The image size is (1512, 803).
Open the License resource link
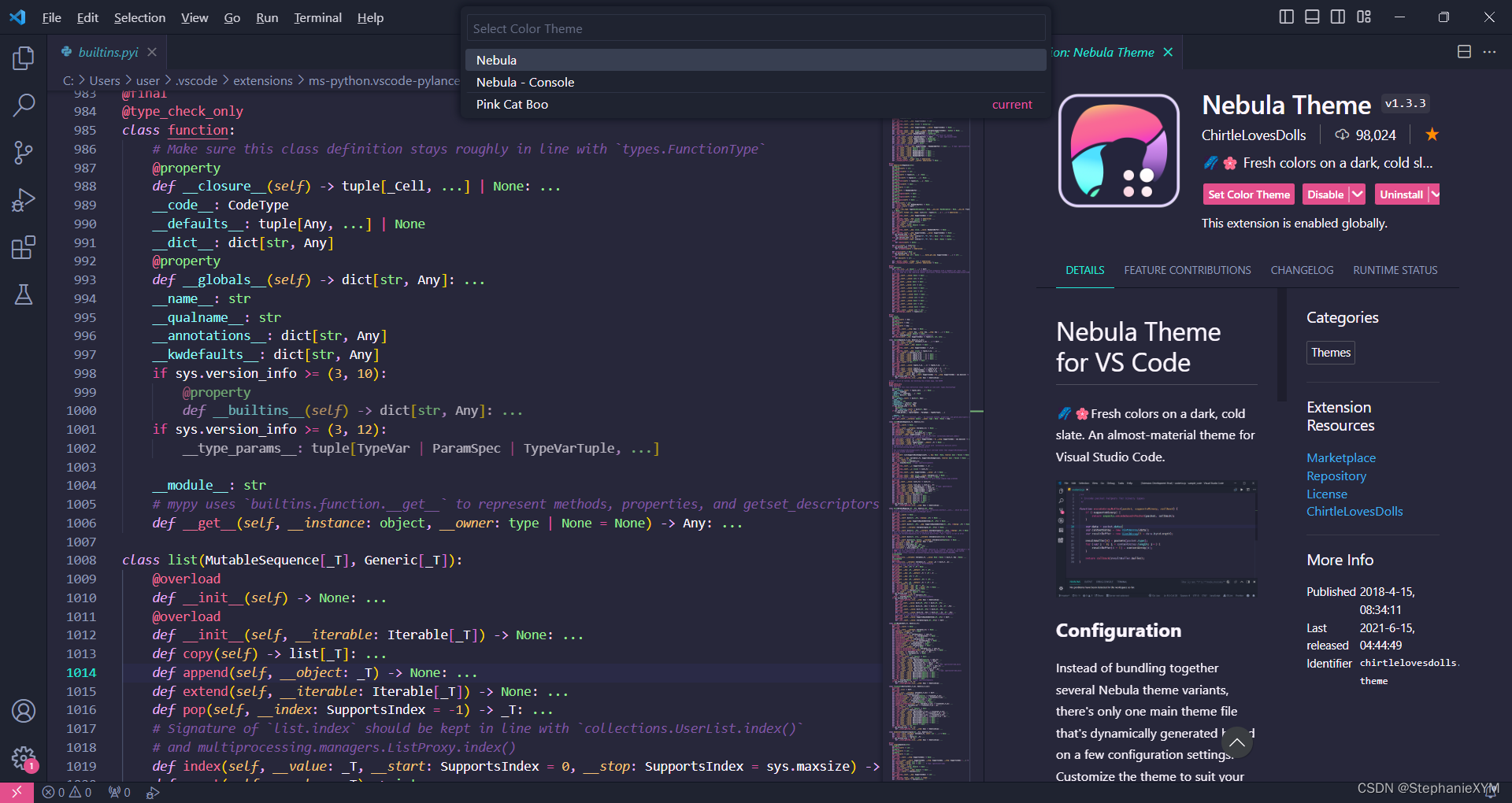tap(1327, 494)
